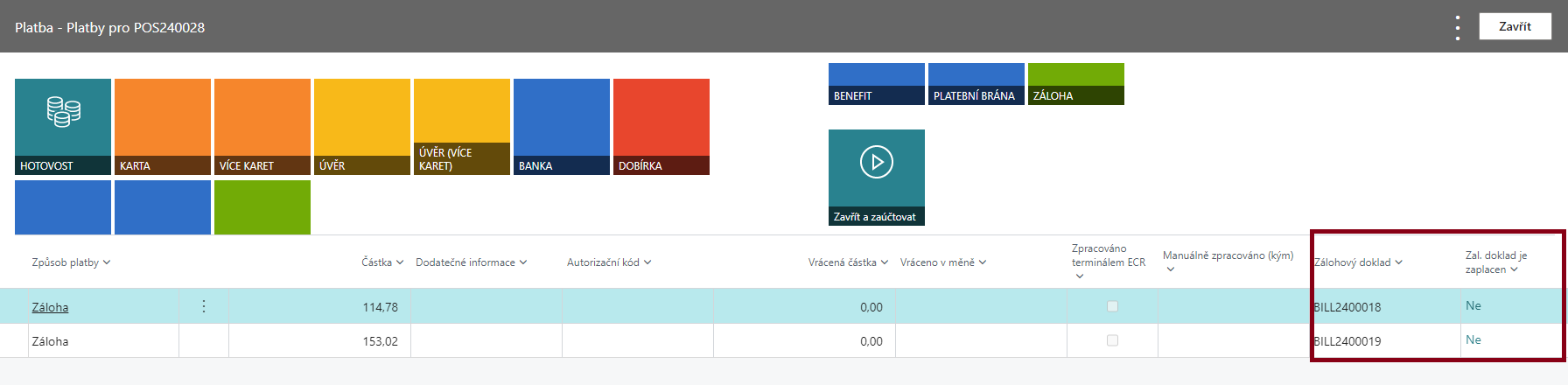This screenshot has height=385, width=1568.
Task: Click unlabeled blue tile below HOTOVOST
Action: [x=63, y=207]
